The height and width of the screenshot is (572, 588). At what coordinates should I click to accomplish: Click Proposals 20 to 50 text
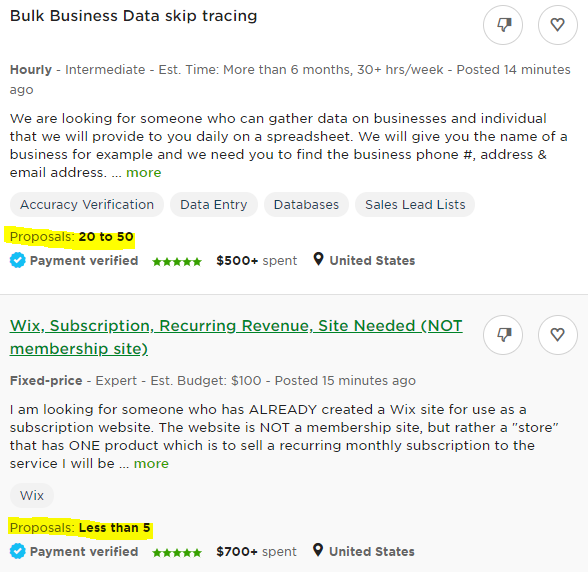72,237
